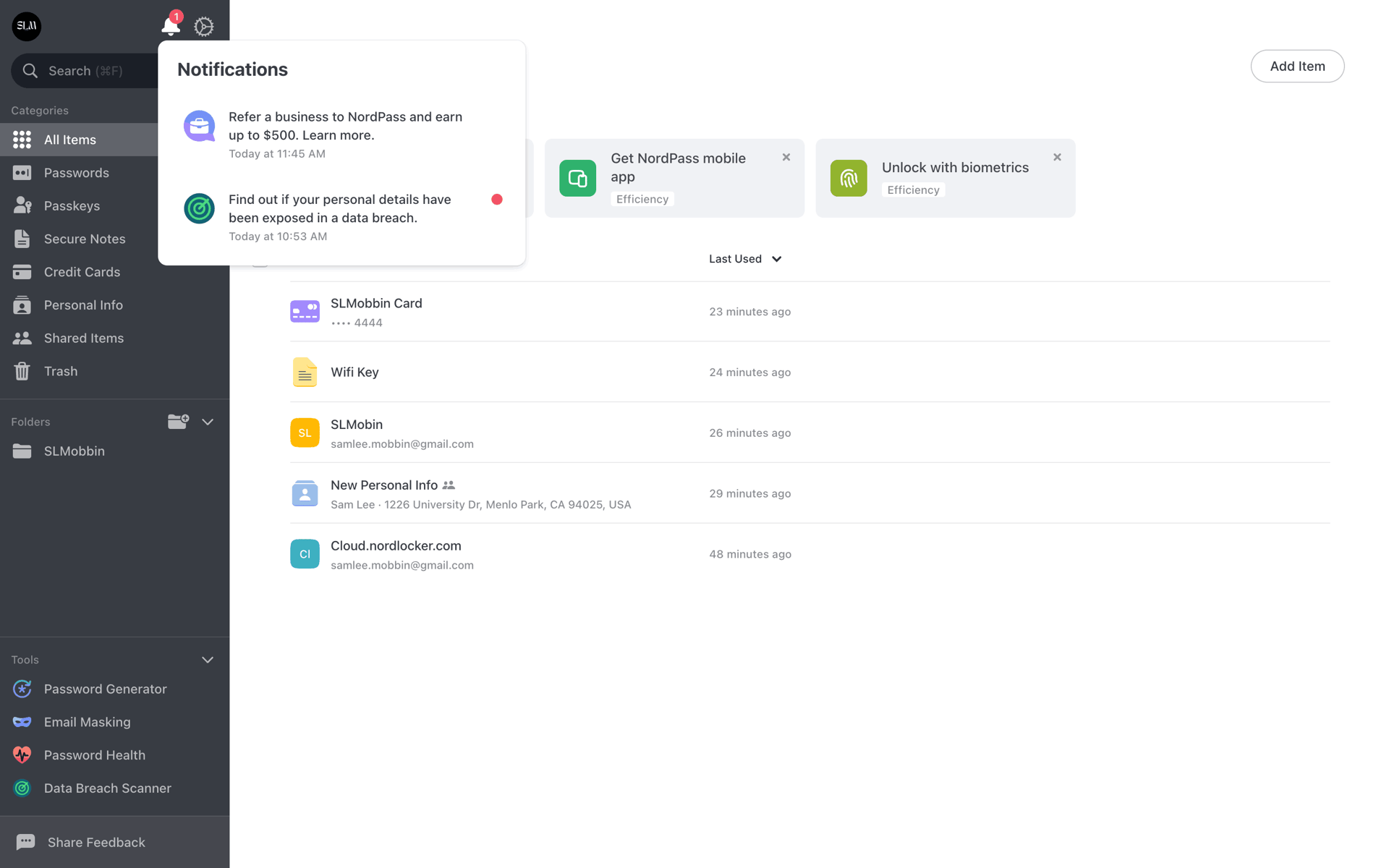Click the Trash bin icon
The height and width of the screenshot is (868, 1389).
click(x=22, y=371)
